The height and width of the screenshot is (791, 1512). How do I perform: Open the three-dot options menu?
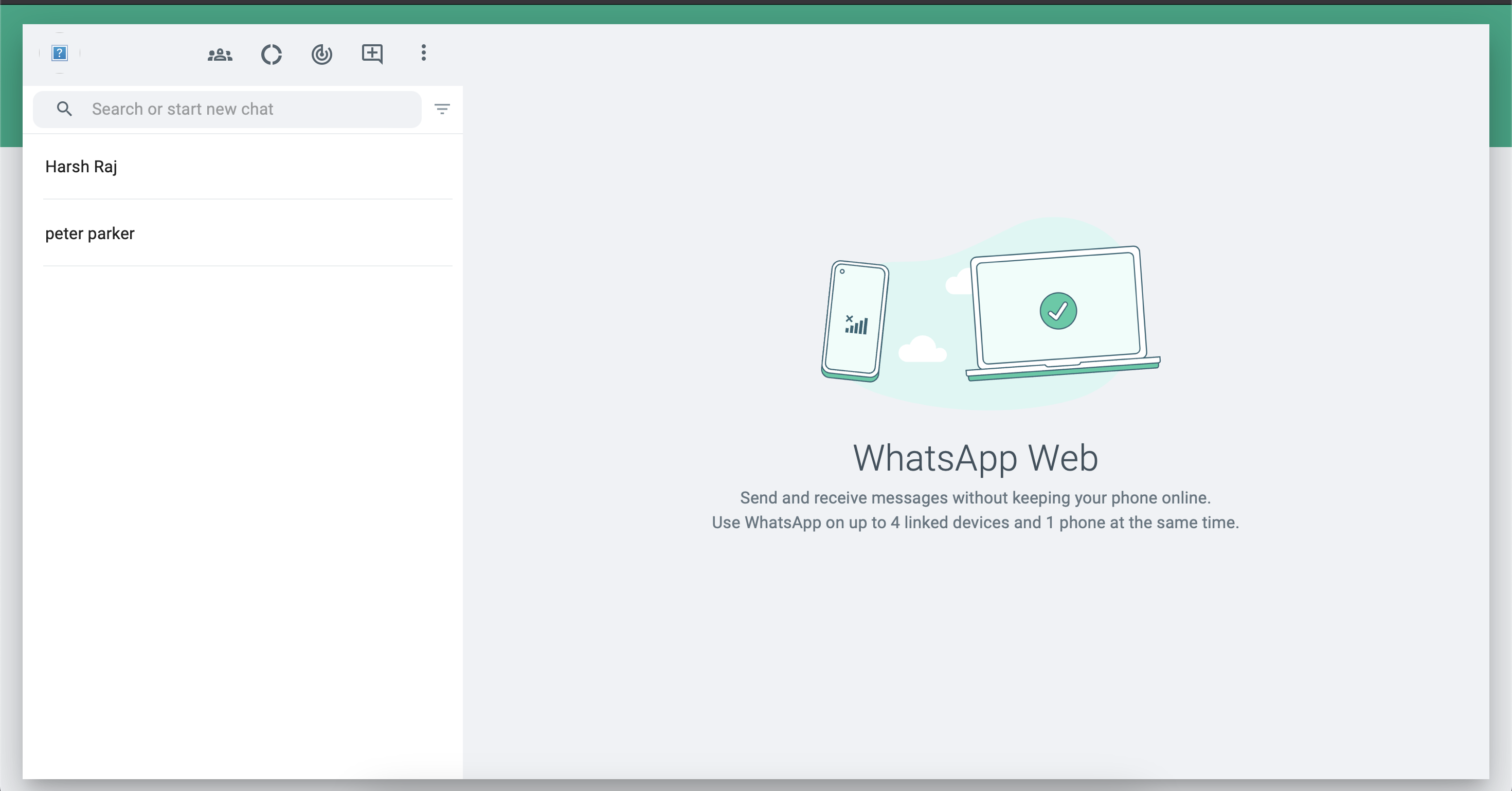[423, 54]
